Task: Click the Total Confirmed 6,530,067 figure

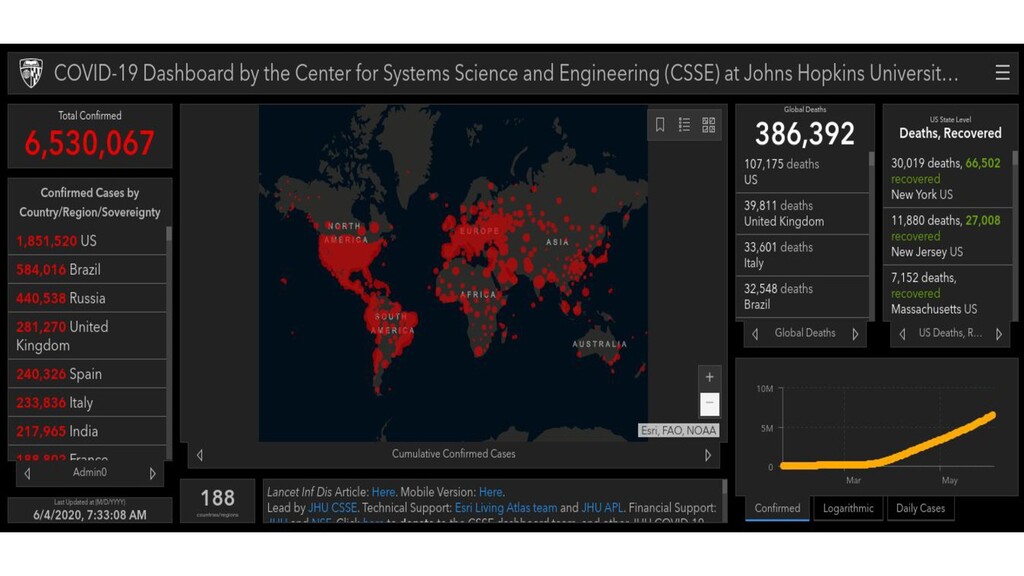Action: pyautogui.click(x=89, y=143)
